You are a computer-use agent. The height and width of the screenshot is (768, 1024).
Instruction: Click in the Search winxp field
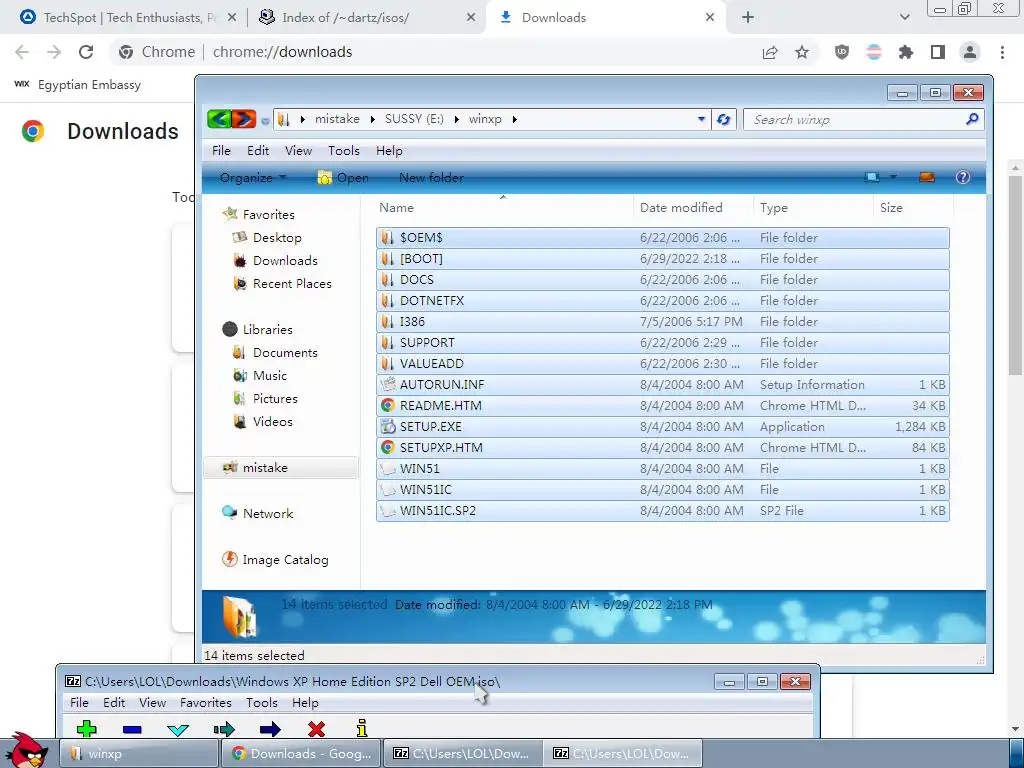pyautogui.click(x=856, y=120)
